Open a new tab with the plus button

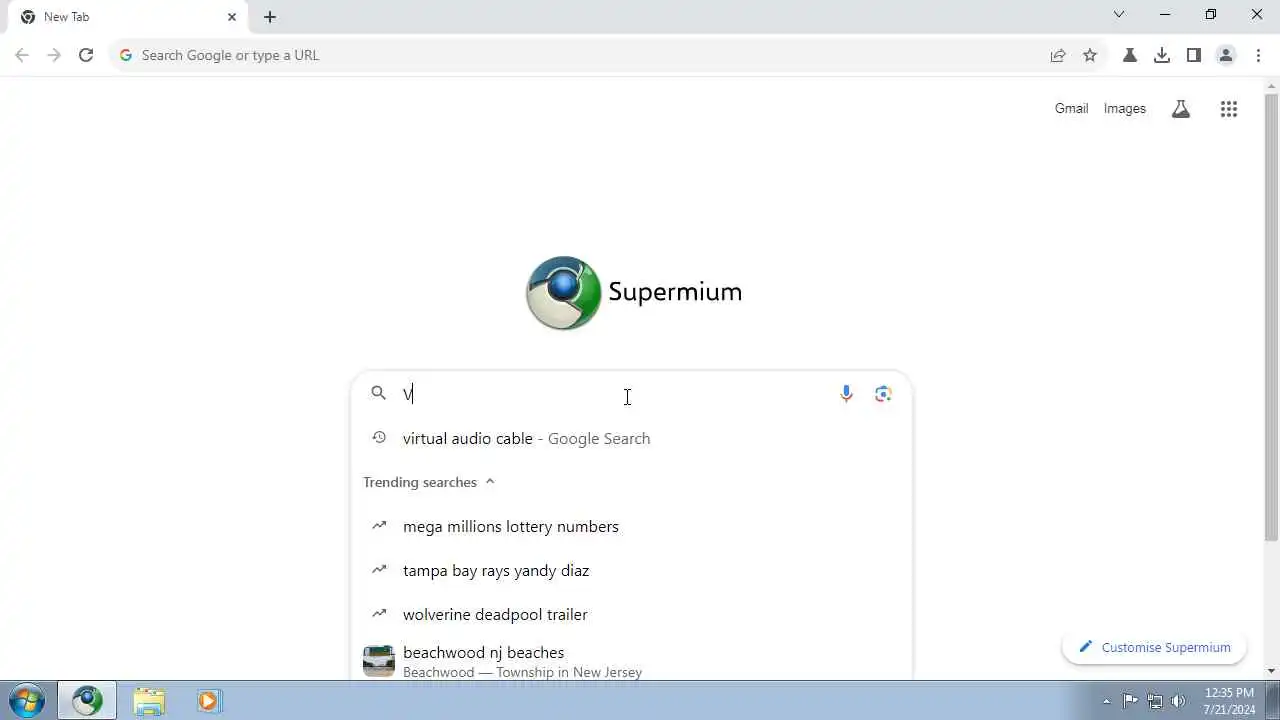pos(270,17)
